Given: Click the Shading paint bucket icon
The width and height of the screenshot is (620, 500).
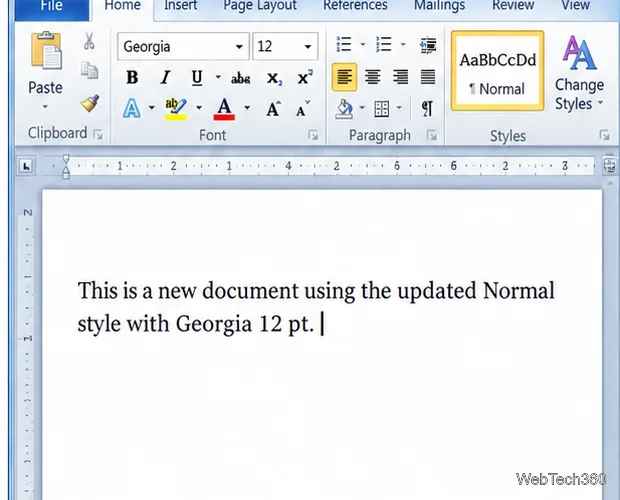Looking at the screenshot, I should click(x=344, y=109).
